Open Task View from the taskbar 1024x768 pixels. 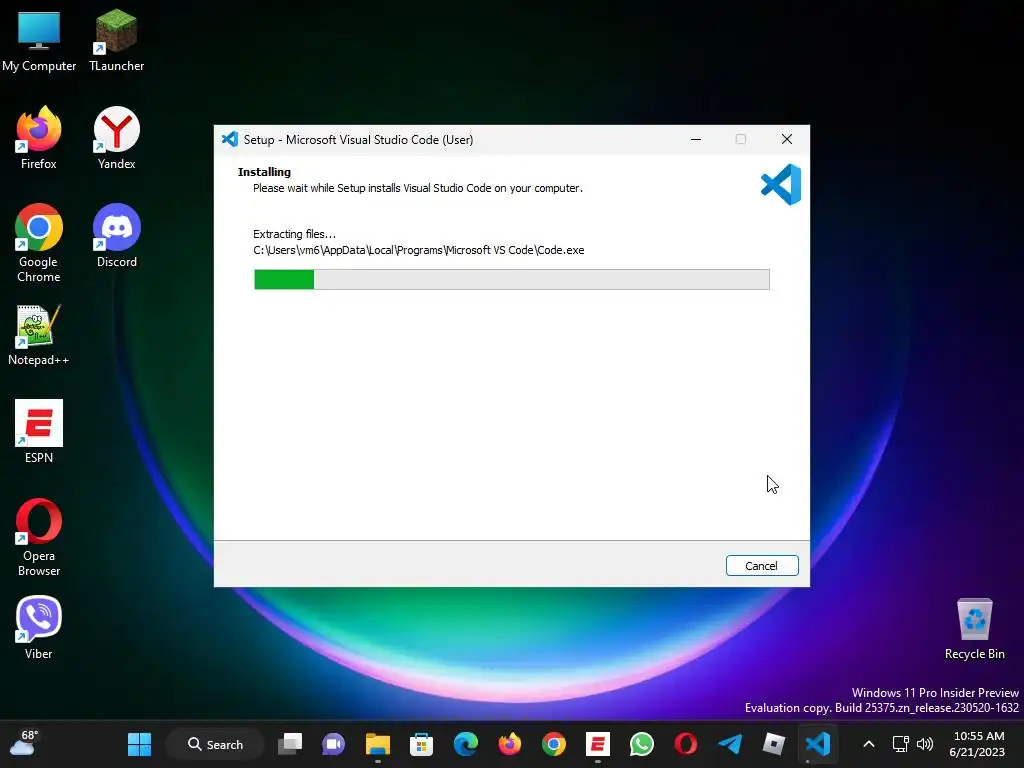(x=290, y=744)
